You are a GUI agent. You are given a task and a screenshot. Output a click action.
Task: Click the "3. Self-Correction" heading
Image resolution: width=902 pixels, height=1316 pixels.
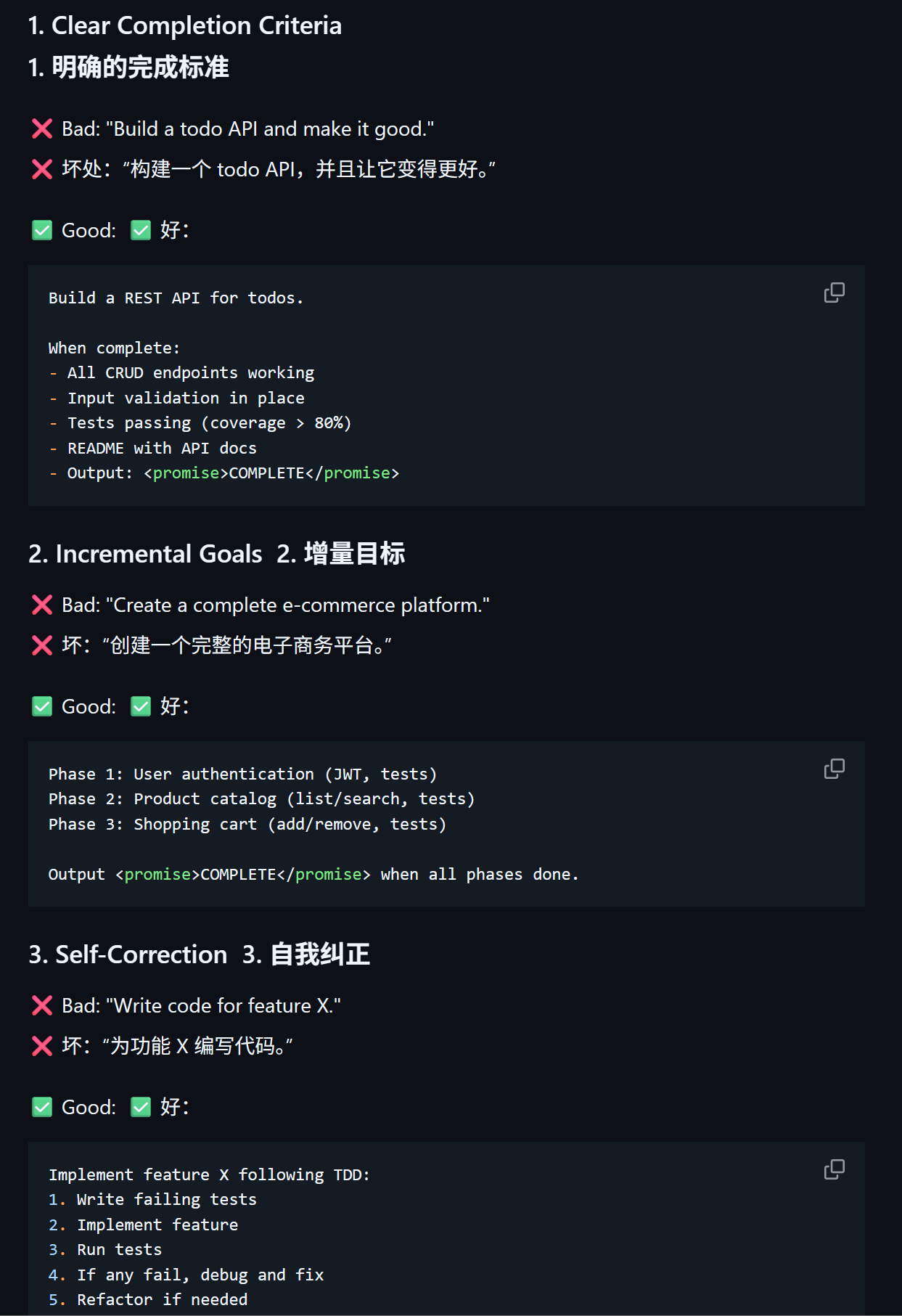[x=128, y=955]
